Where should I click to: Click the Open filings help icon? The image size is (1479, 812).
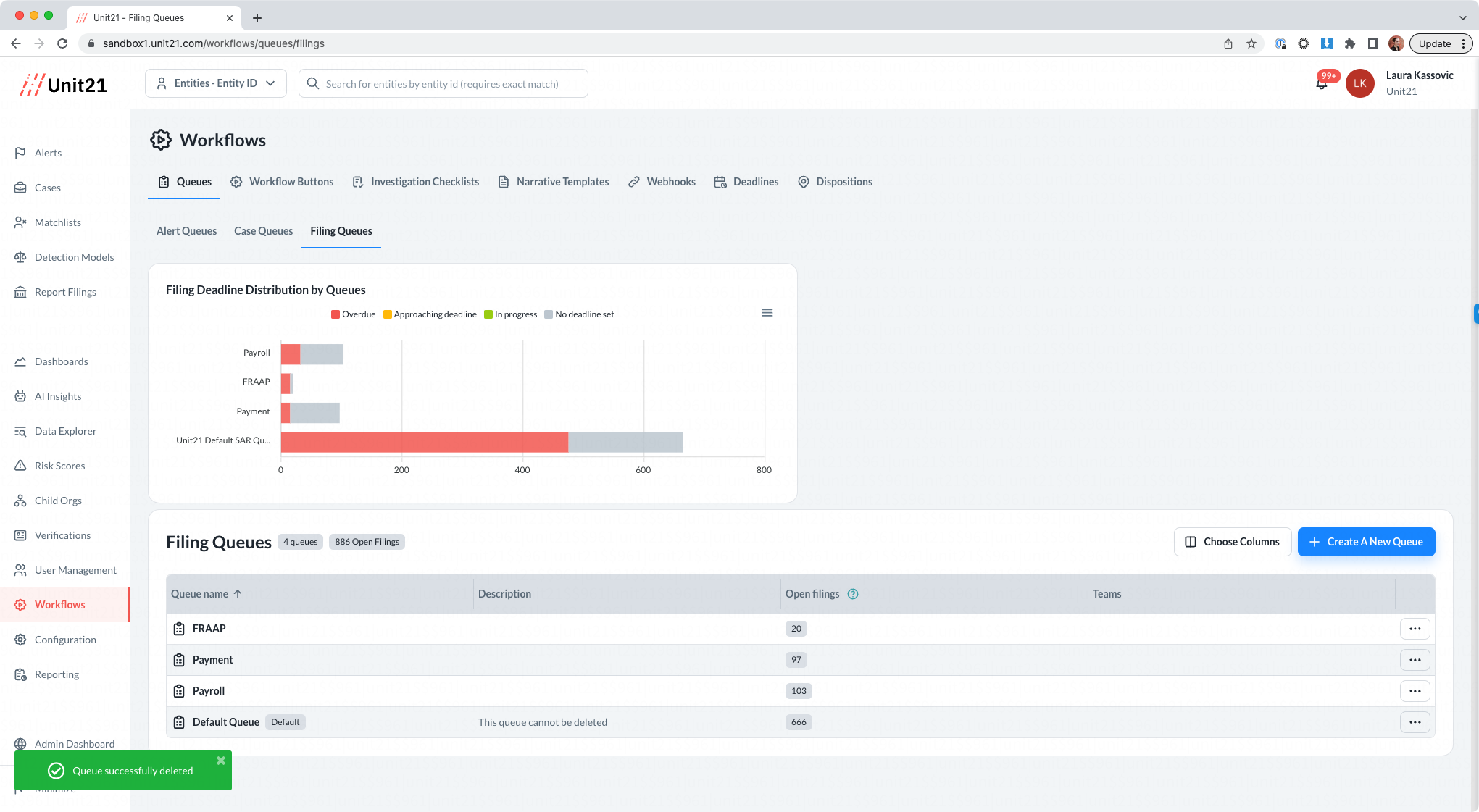853,594
